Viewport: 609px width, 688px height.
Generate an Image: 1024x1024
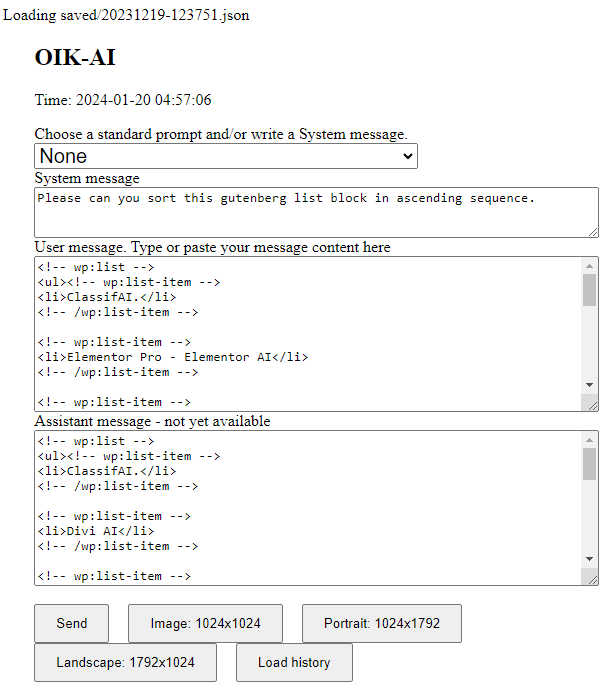[x=205, y=623]
